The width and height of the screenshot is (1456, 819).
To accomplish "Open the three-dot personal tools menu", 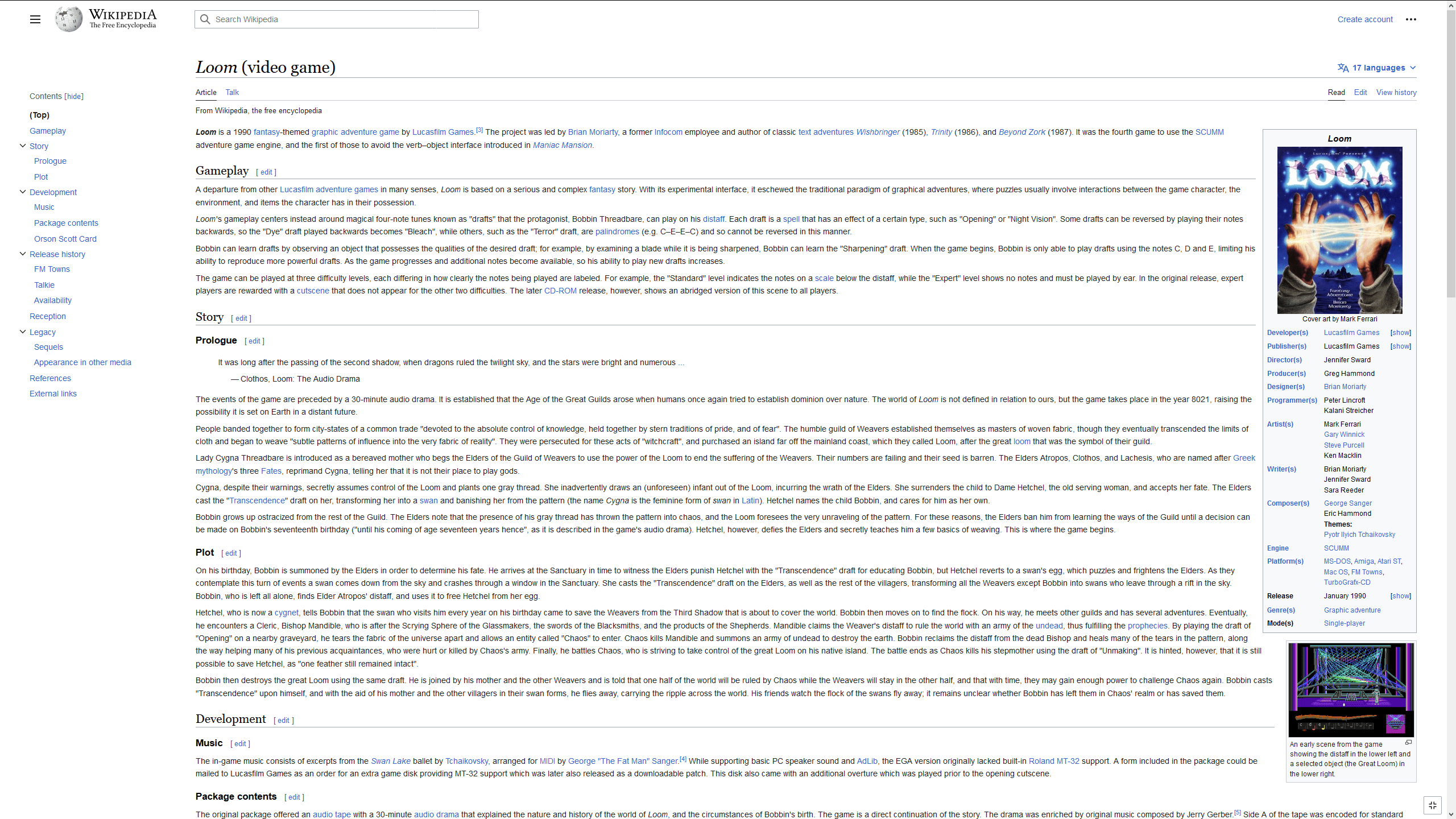I will click(x=1411, y=19).
